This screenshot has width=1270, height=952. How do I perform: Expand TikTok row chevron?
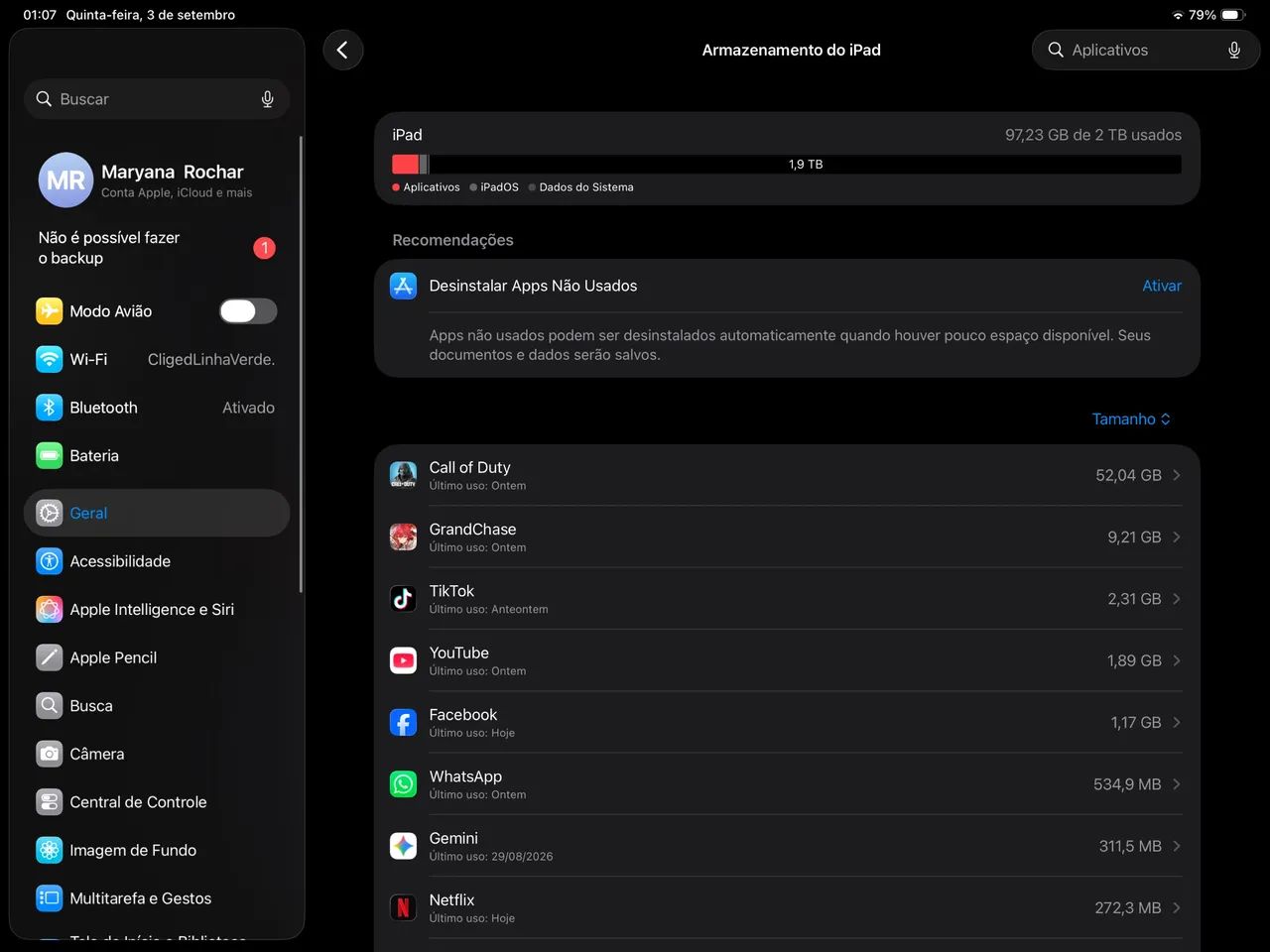(1177, 599)
